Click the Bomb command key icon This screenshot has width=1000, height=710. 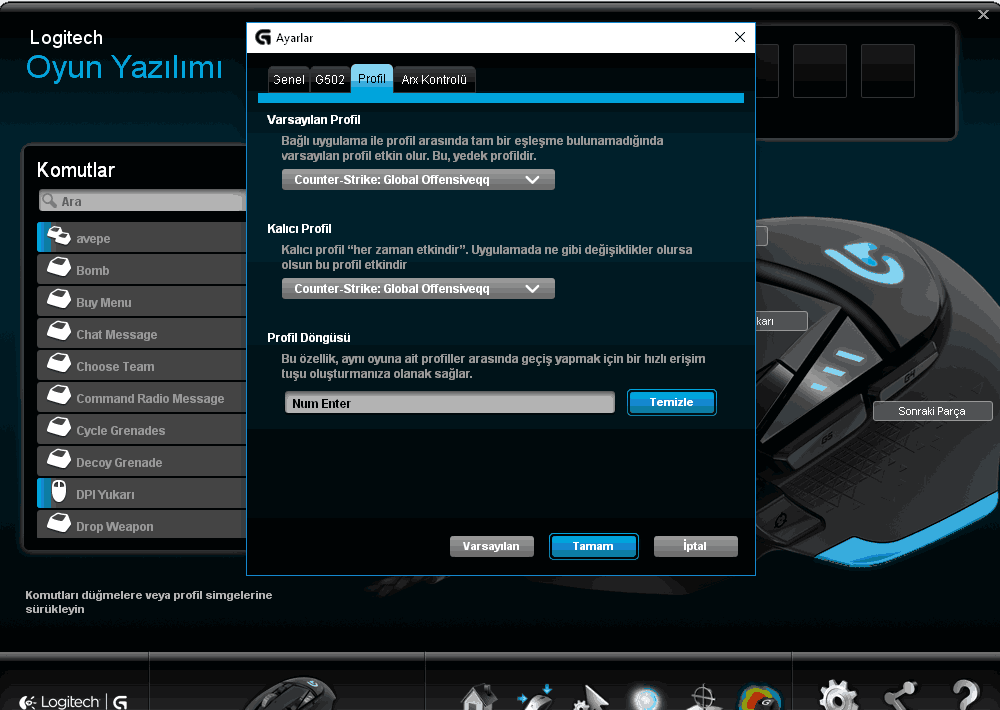point(59,267)
